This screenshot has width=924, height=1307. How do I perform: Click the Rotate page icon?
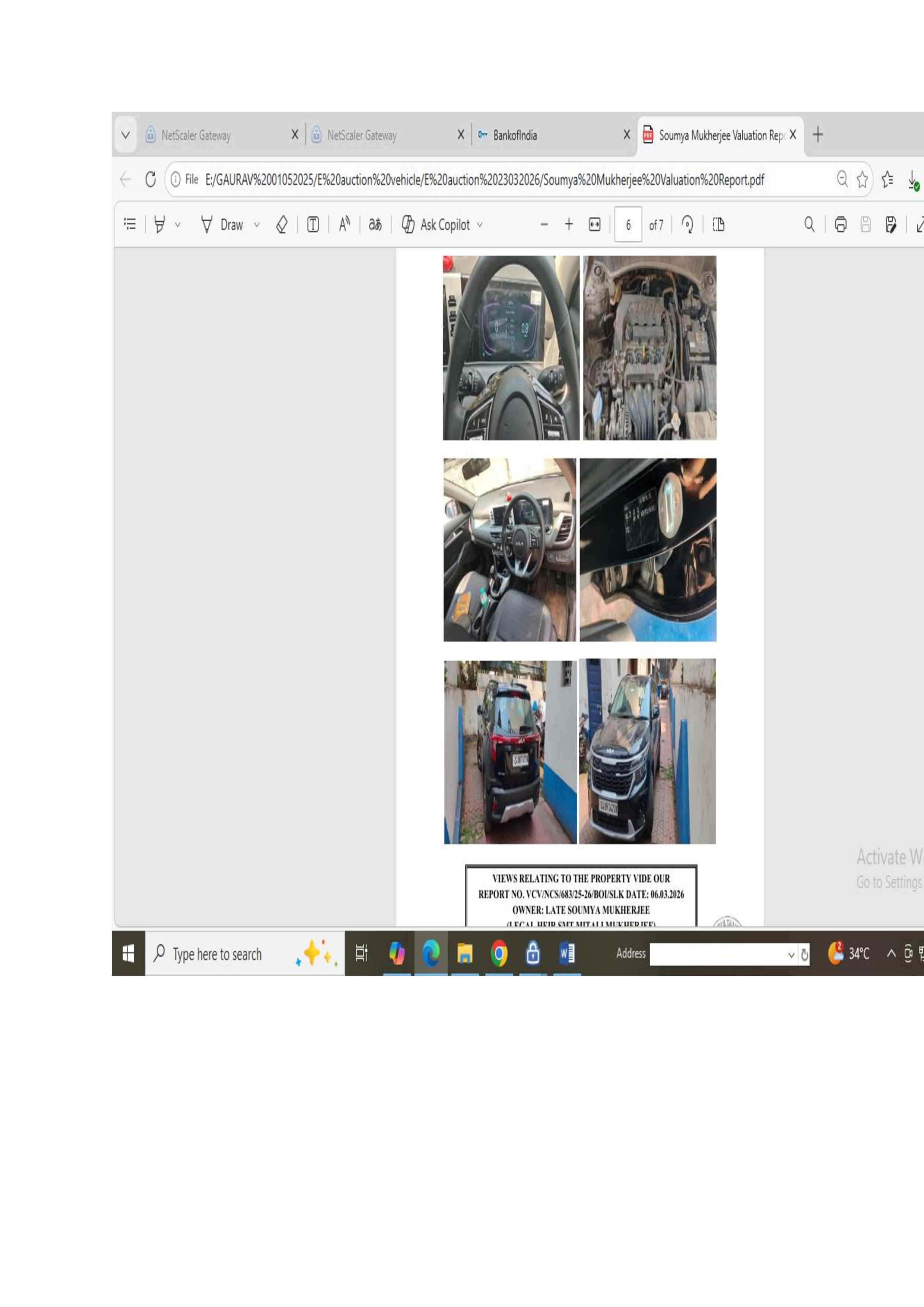click(687, 224)
